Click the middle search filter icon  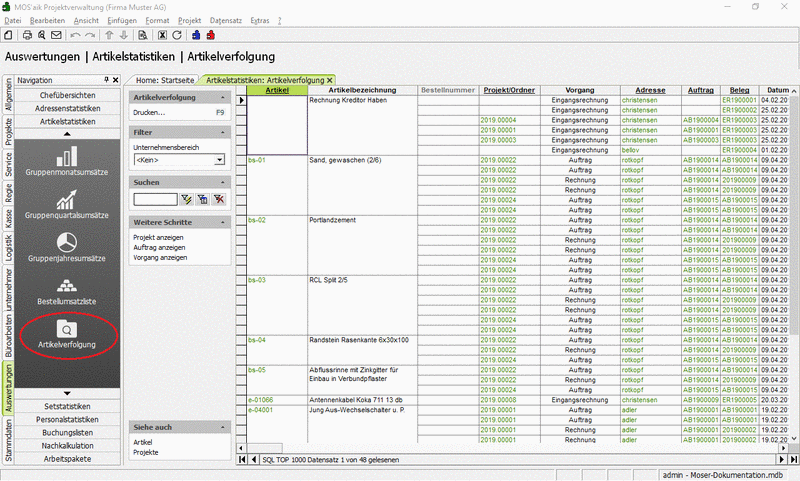[x=203, y=199]
